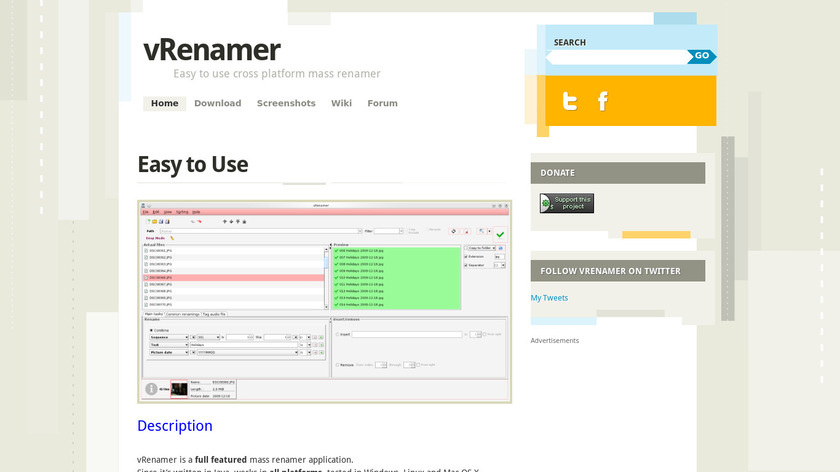
Task: Click the Advertisements label
Action: pos(554,341)
